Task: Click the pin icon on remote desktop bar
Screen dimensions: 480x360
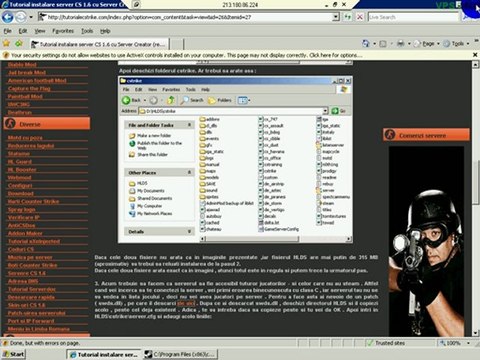Action: [137, 4]
